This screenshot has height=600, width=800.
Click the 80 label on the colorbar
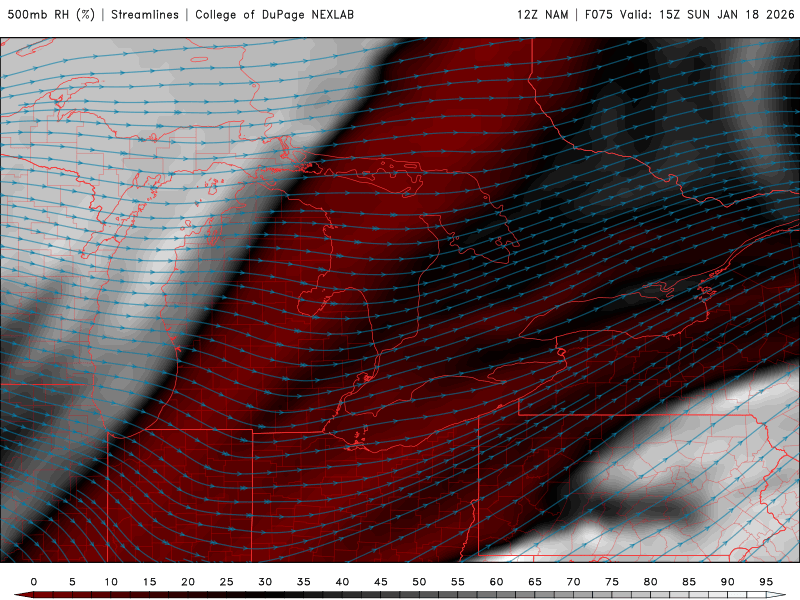pyautogui.click(x=650, y=582)
